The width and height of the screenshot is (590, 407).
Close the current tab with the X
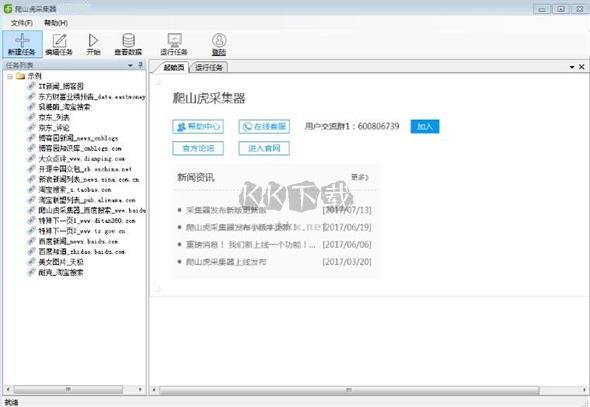pos(581,67)
